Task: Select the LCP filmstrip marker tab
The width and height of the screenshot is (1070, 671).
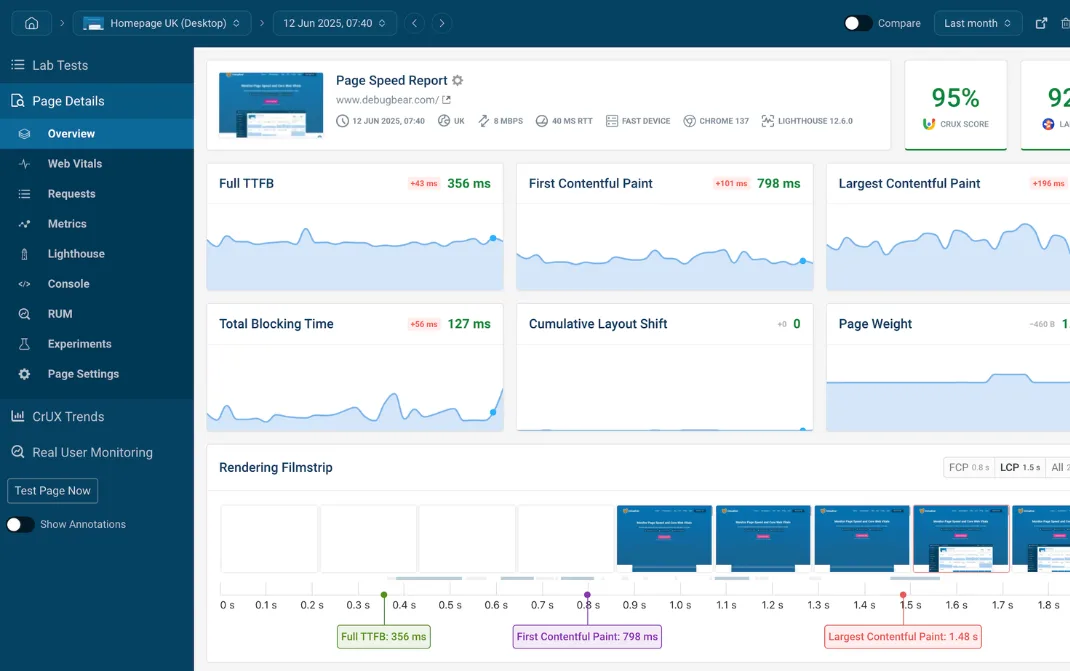Action: coord(1018,466)
